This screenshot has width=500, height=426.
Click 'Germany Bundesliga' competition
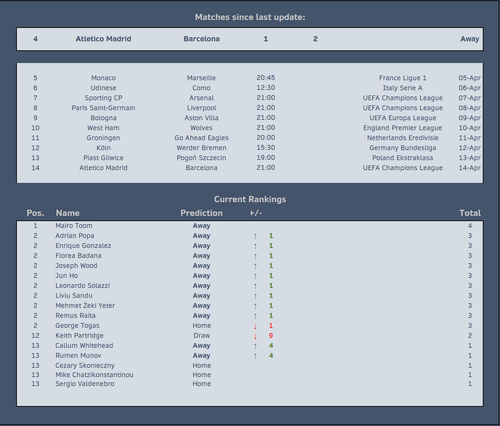click(403, 148)
